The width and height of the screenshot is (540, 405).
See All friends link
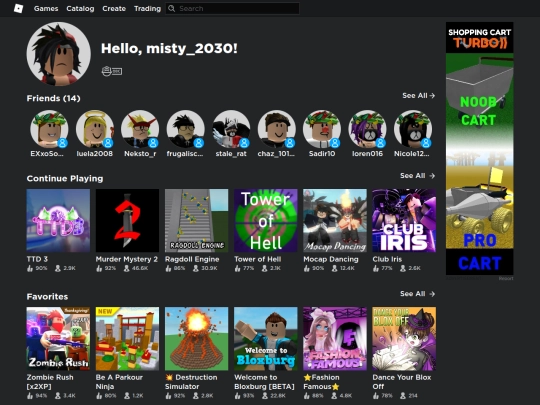coord(418,95)
